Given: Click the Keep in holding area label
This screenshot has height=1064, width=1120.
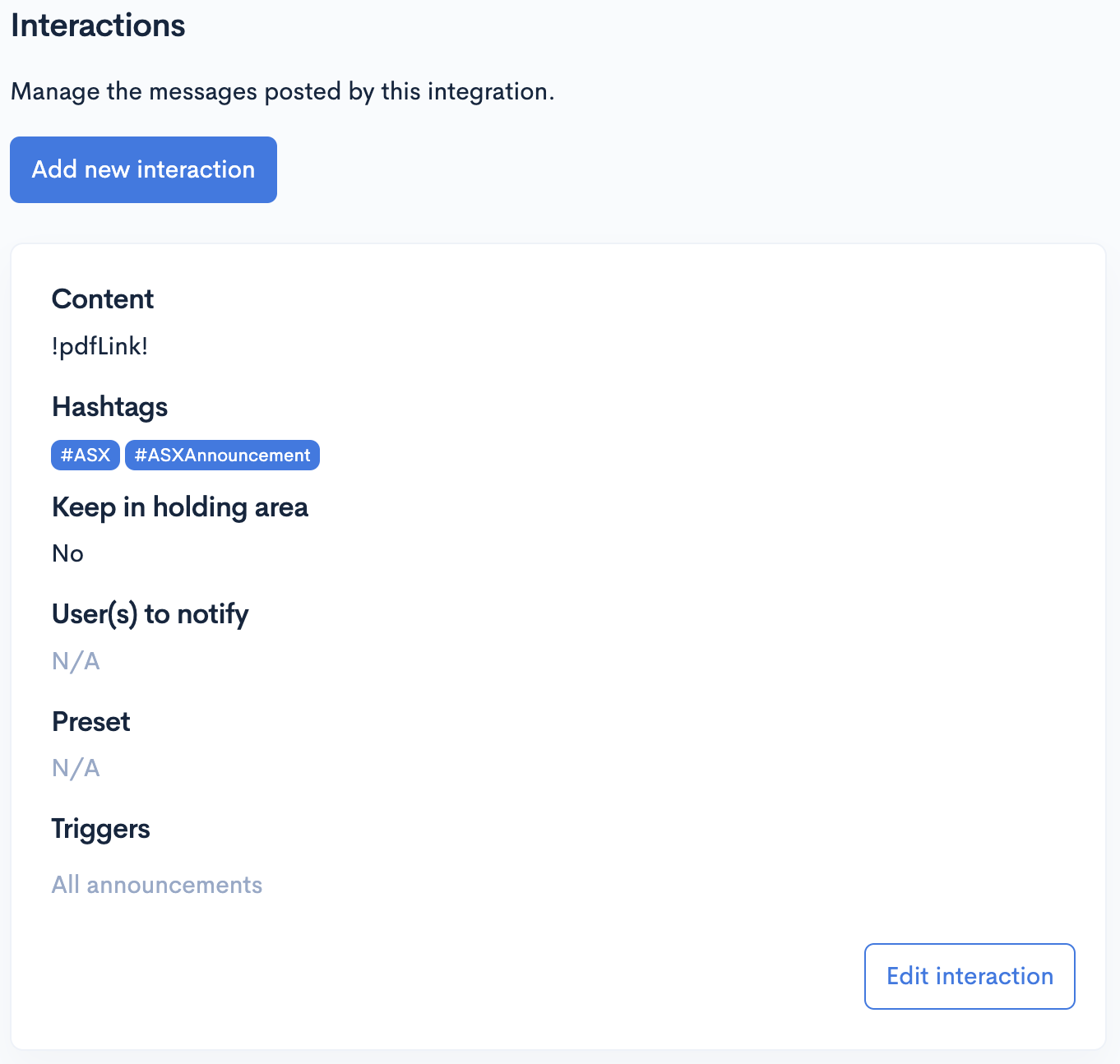Looking at the screenshot, I should 180,507.
